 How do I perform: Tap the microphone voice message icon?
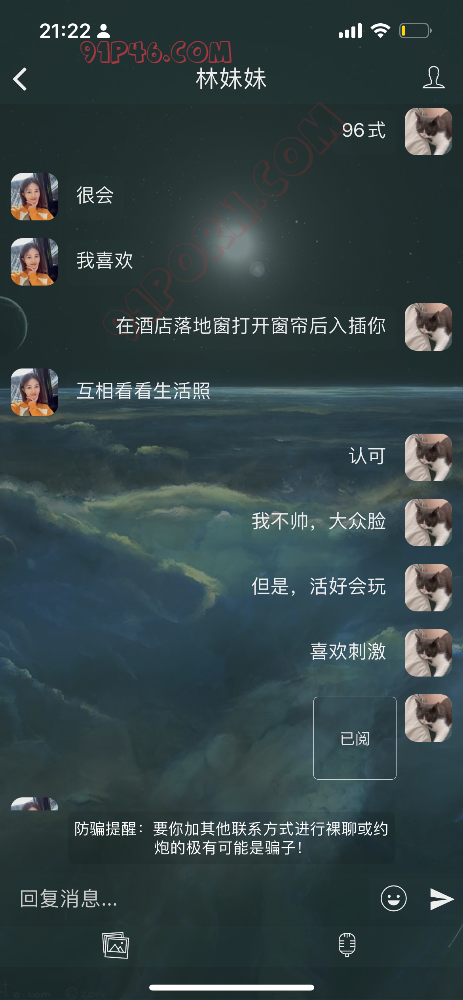click(347, 945)
